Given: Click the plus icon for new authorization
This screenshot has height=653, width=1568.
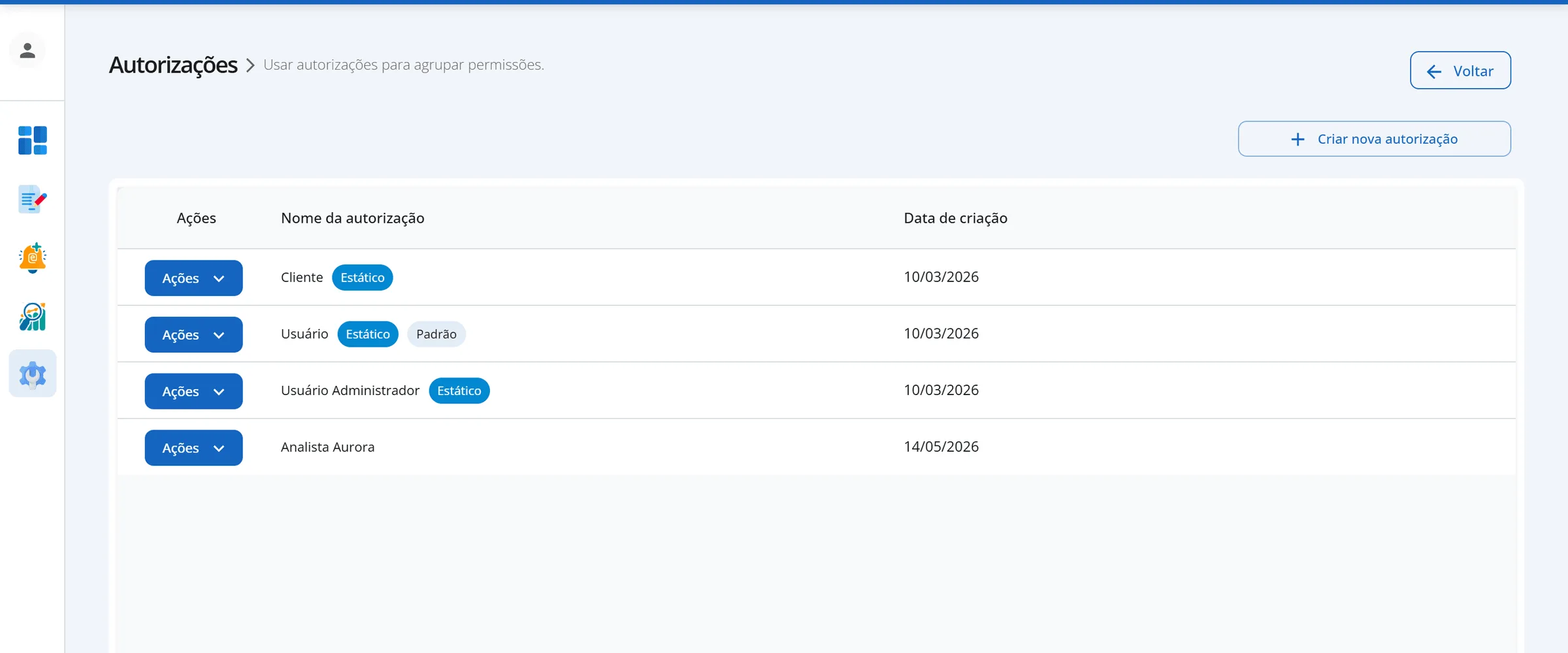Looking at the screenshot, I should click(1298, 139).
